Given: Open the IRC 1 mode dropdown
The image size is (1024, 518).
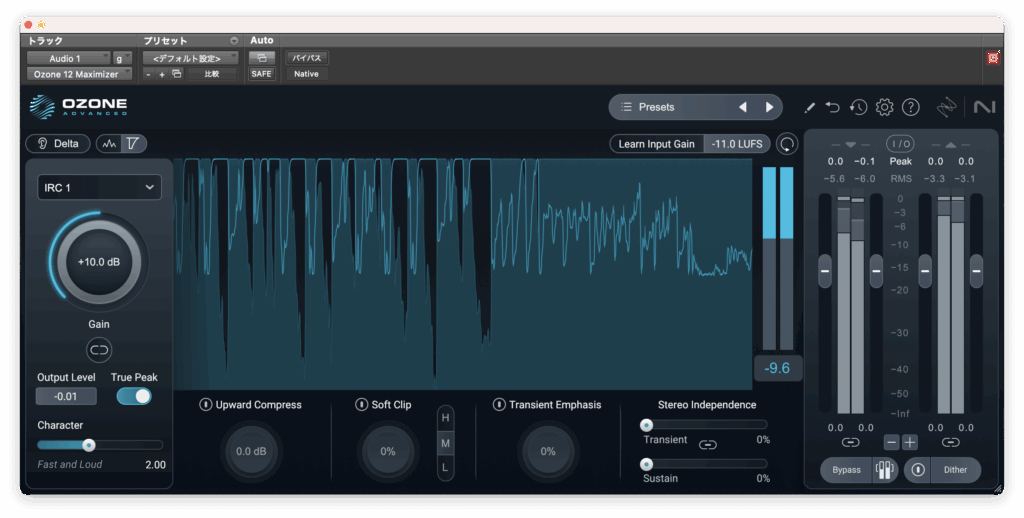Looking at the screenshot, I should pos(99,187).
